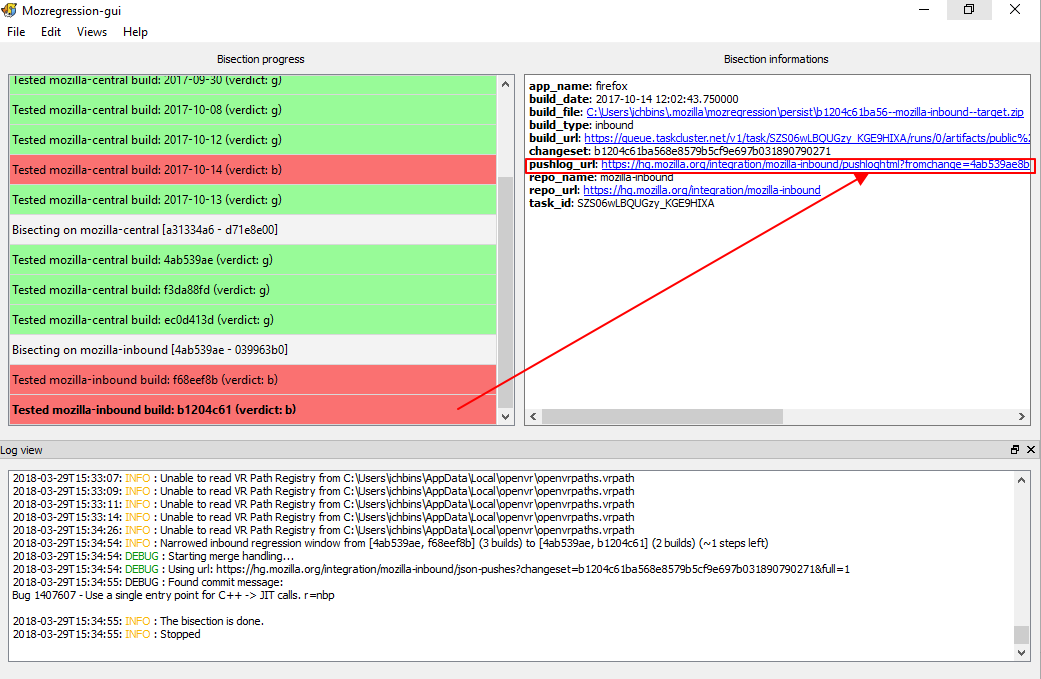The image size is (1041, 679).
Task: Click the task_id value SZS06wLBQUGzy_KGE9HIXA
Action: pyautogui.click(x=645, y=203)
